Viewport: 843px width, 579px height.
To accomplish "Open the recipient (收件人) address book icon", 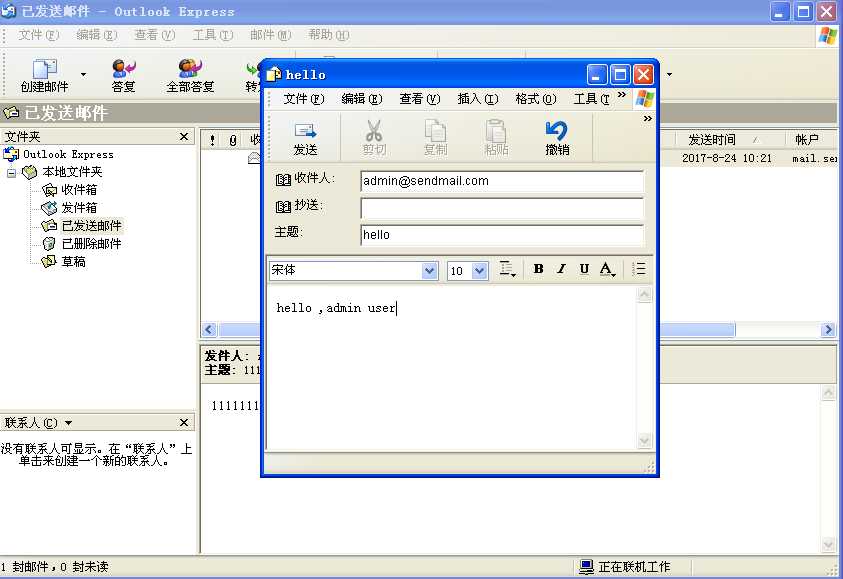I will click(x=283, y=180).
